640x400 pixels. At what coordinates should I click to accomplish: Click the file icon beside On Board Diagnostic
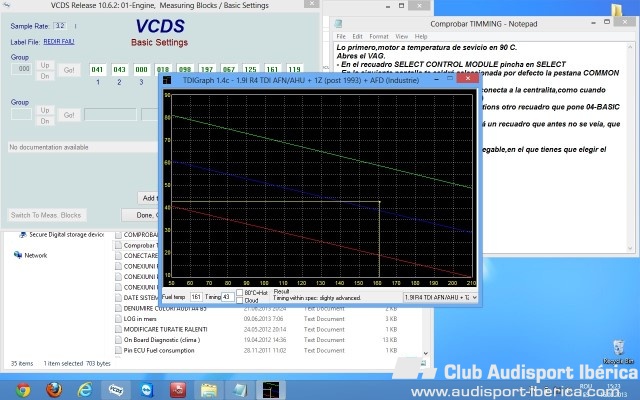click(x=118, y=340)
